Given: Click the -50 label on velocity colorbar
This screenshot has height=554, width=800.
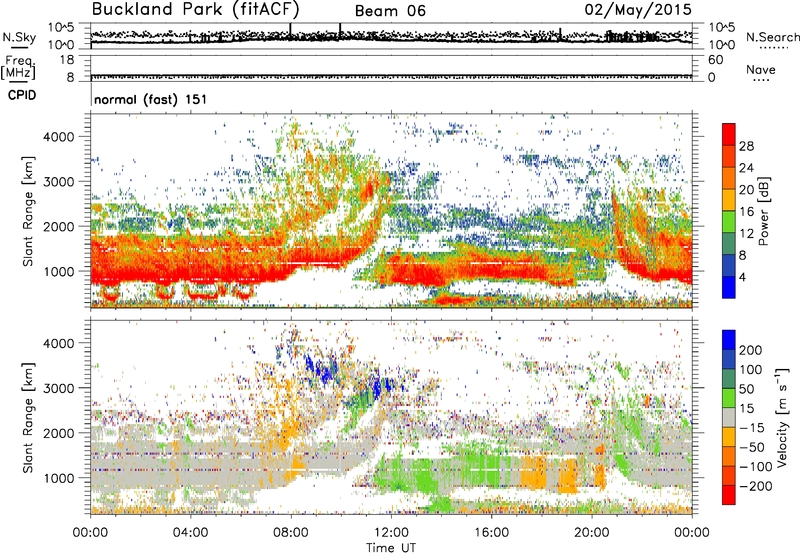Looking at the screenshot, I should point(752,447).
